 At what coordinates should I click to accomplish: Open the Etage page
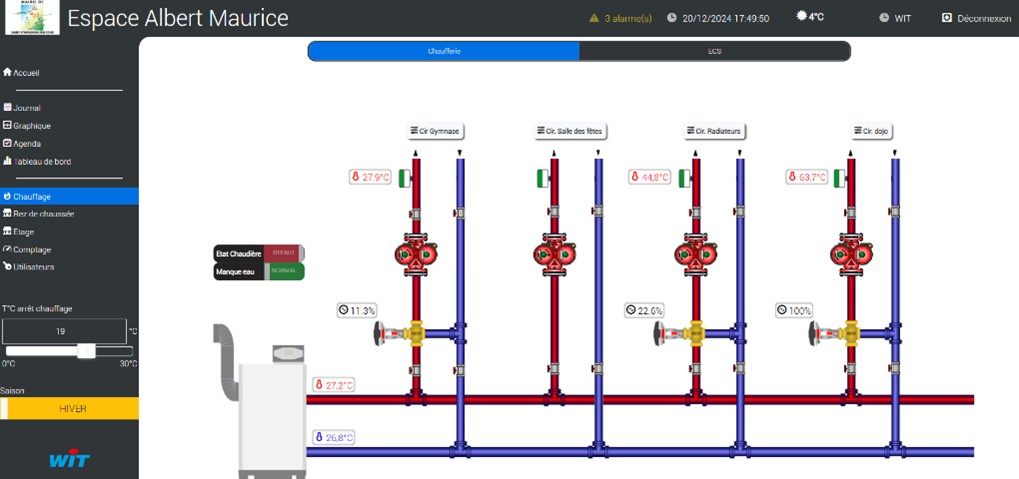click(x=19, y=231)
